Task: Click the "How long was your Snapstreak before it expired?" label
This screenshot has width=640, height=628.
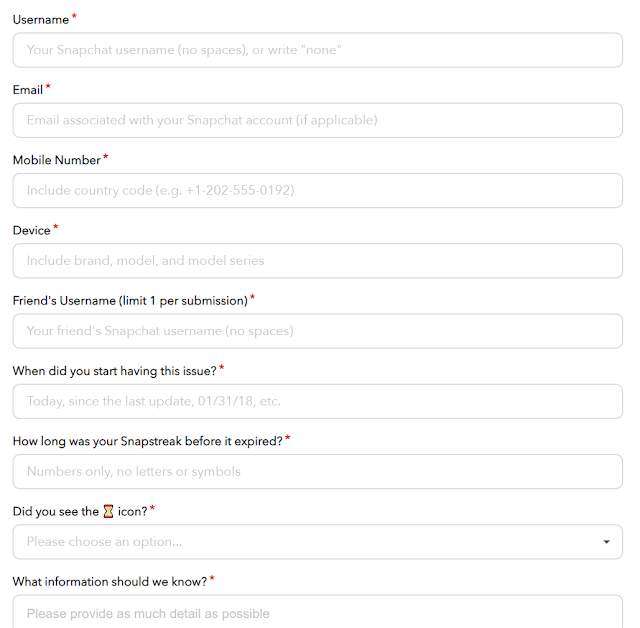Action: coord(148,441)
